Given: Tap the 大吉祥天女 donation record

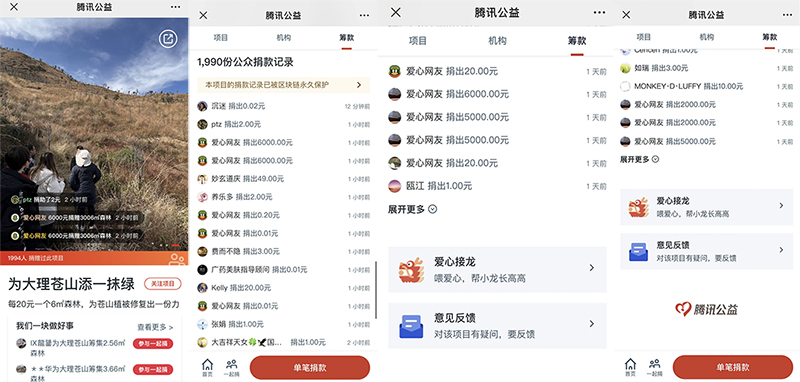Looking at the screenshot, I should click(x=283, y=342).
